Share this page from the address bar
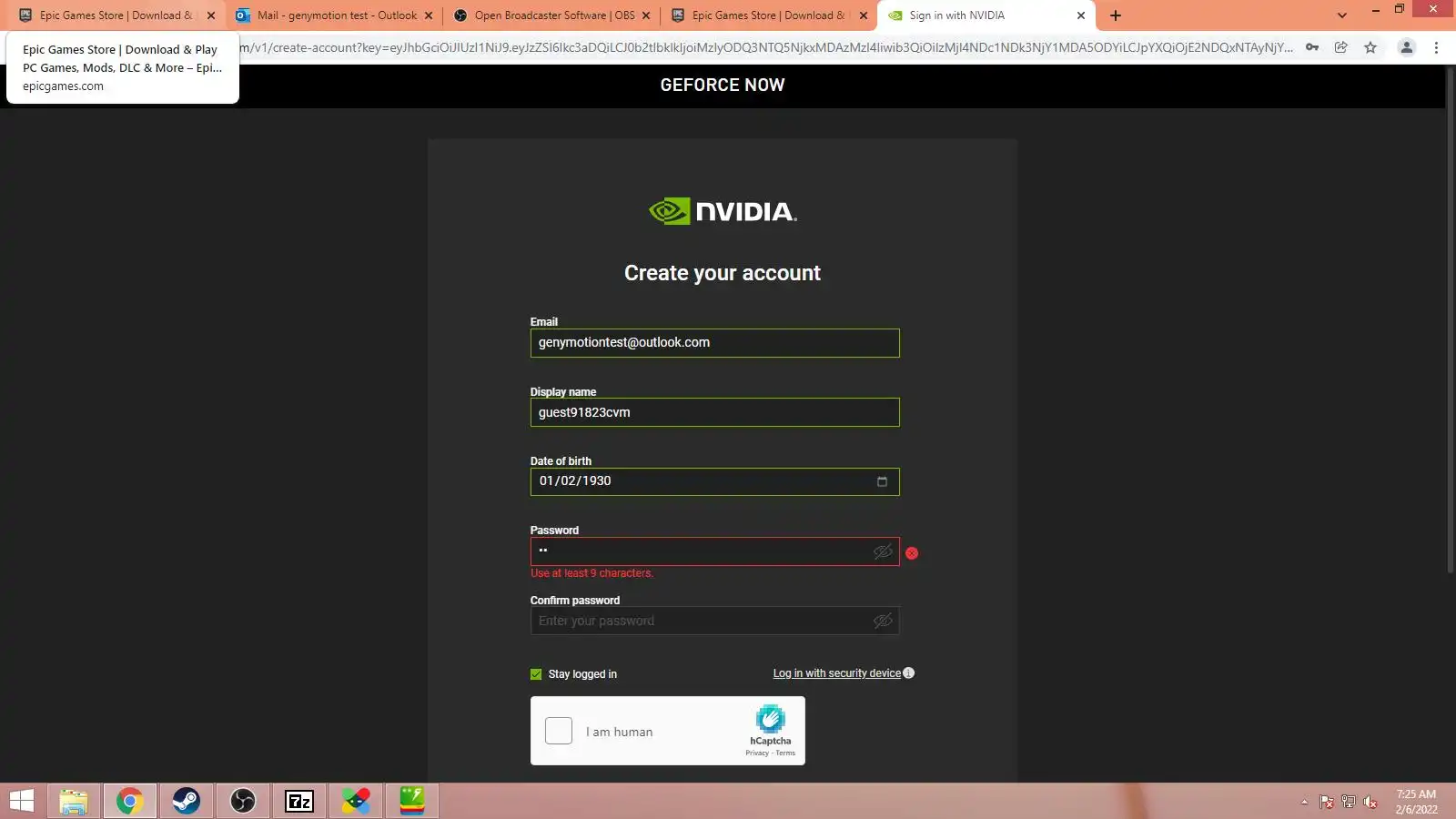Image resolution: width=1456 pixels, height=819 pixels. coord(1341,47)
